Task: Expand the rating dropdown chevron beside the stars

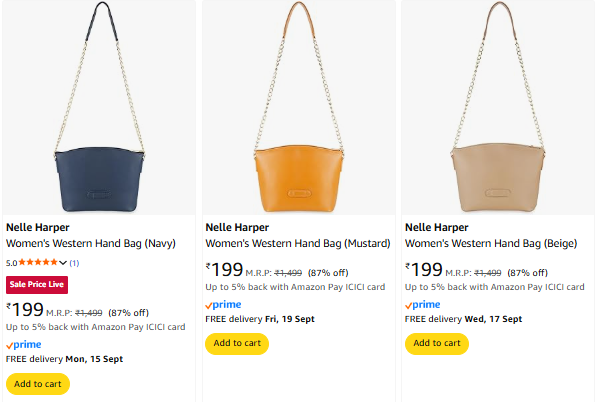Action: [x=64, y=262]
